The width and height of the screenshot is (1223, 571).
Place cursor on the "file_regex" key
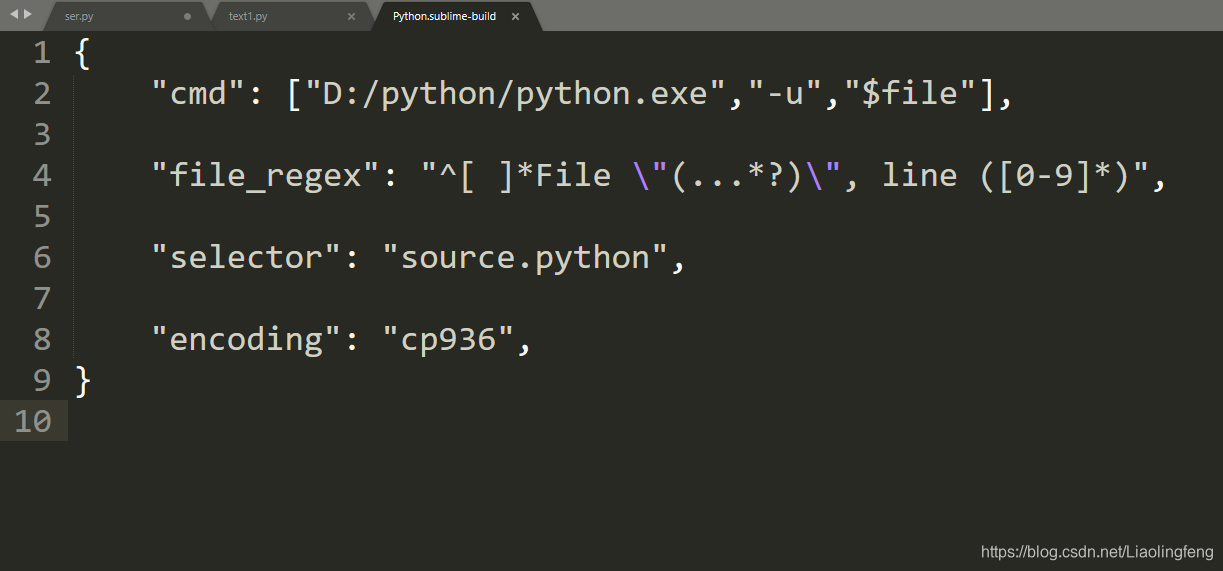pos(264,176)
